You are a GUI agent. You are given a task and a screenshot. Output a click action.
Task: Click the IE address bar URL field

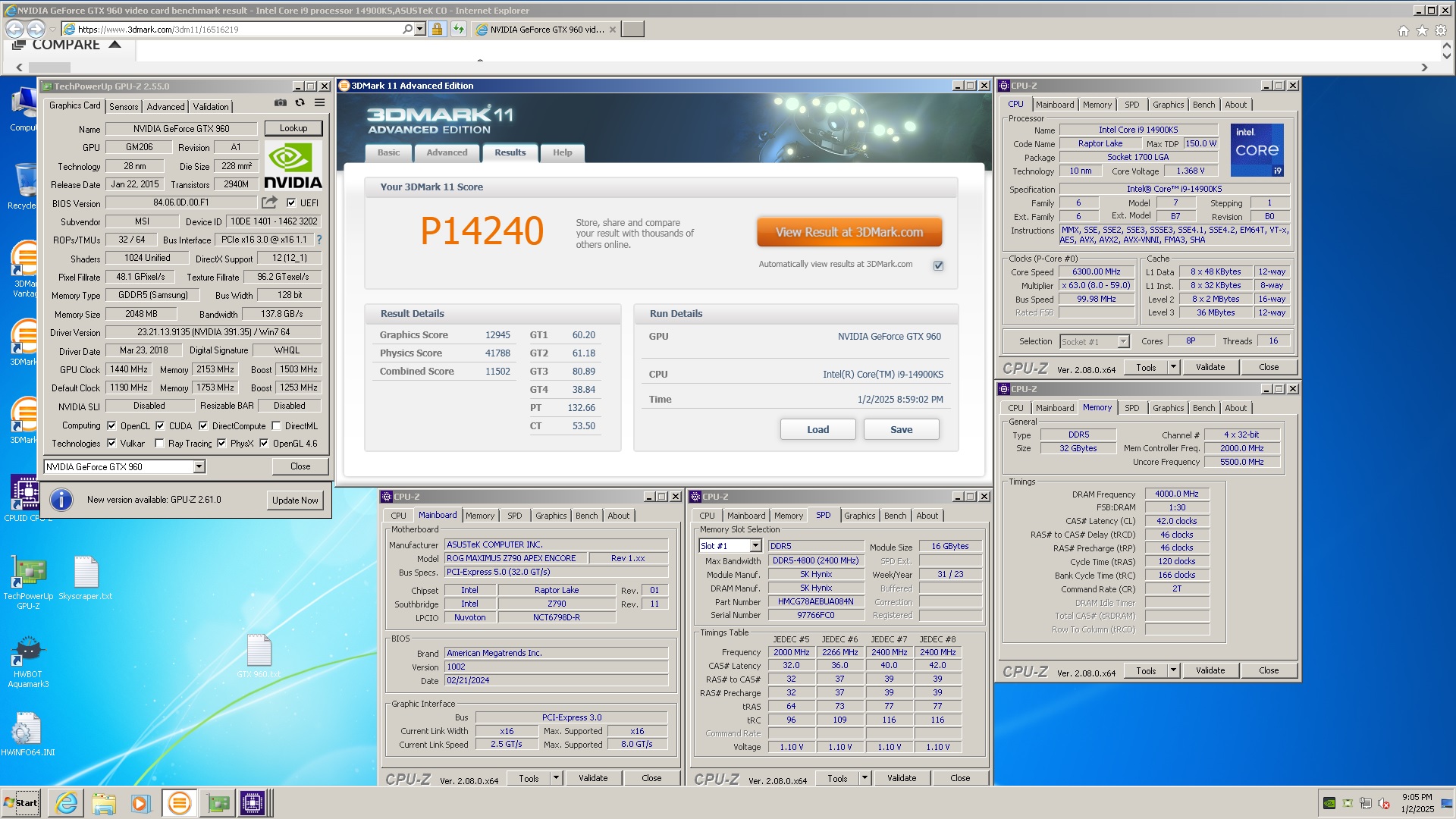[239, 29]
